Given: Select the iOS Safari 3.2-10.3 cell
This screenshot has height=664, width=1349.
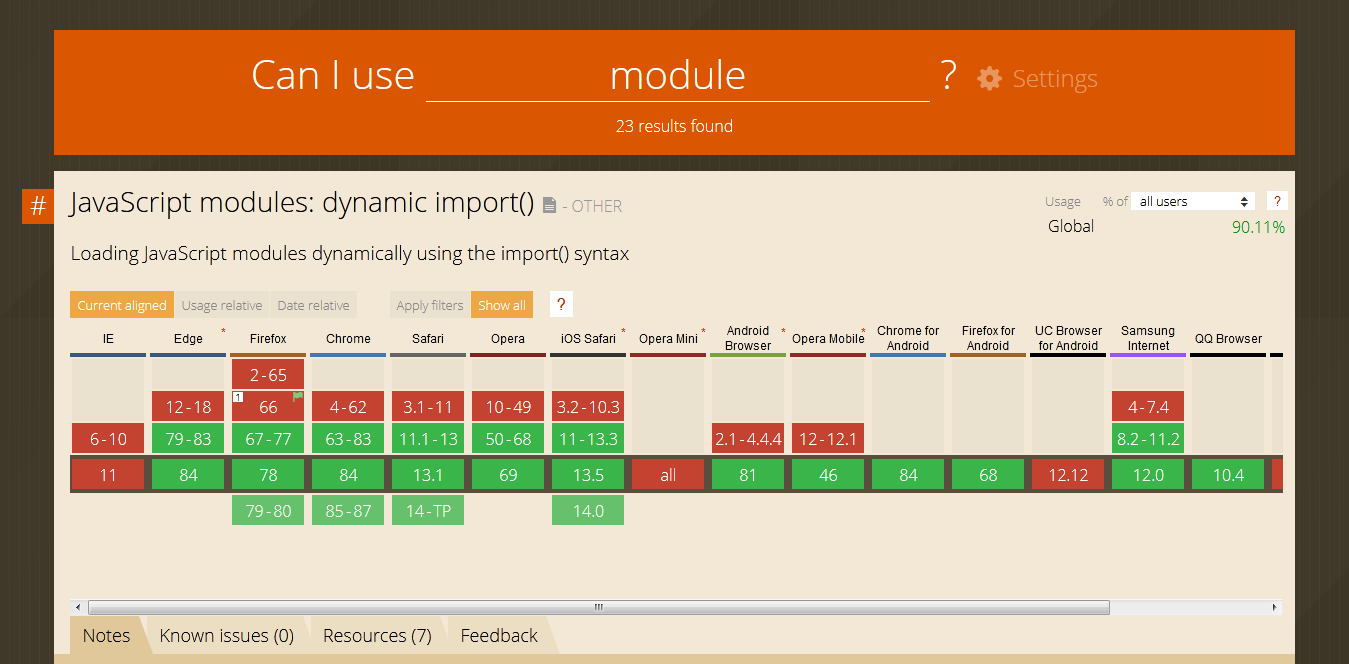Looking at the screenshot, I should [x=588, y=406].
